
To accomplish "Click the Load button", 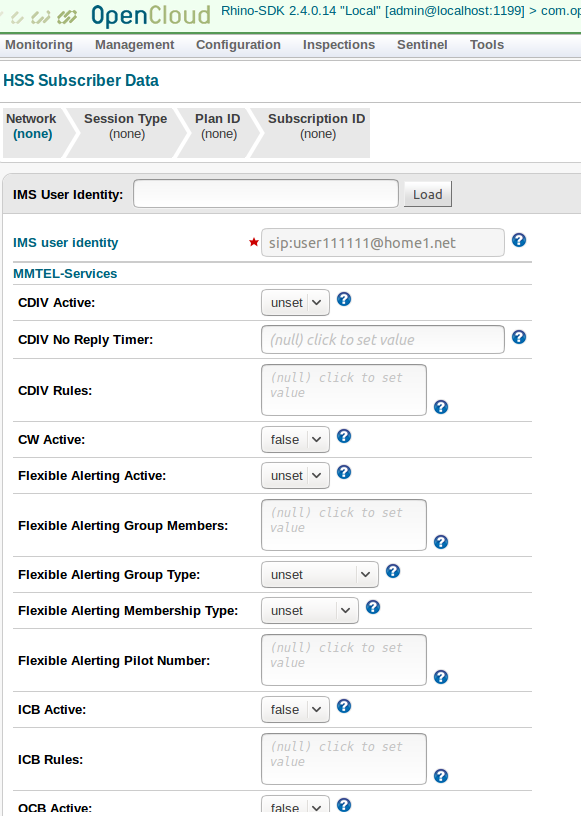I will click(427, 194).
